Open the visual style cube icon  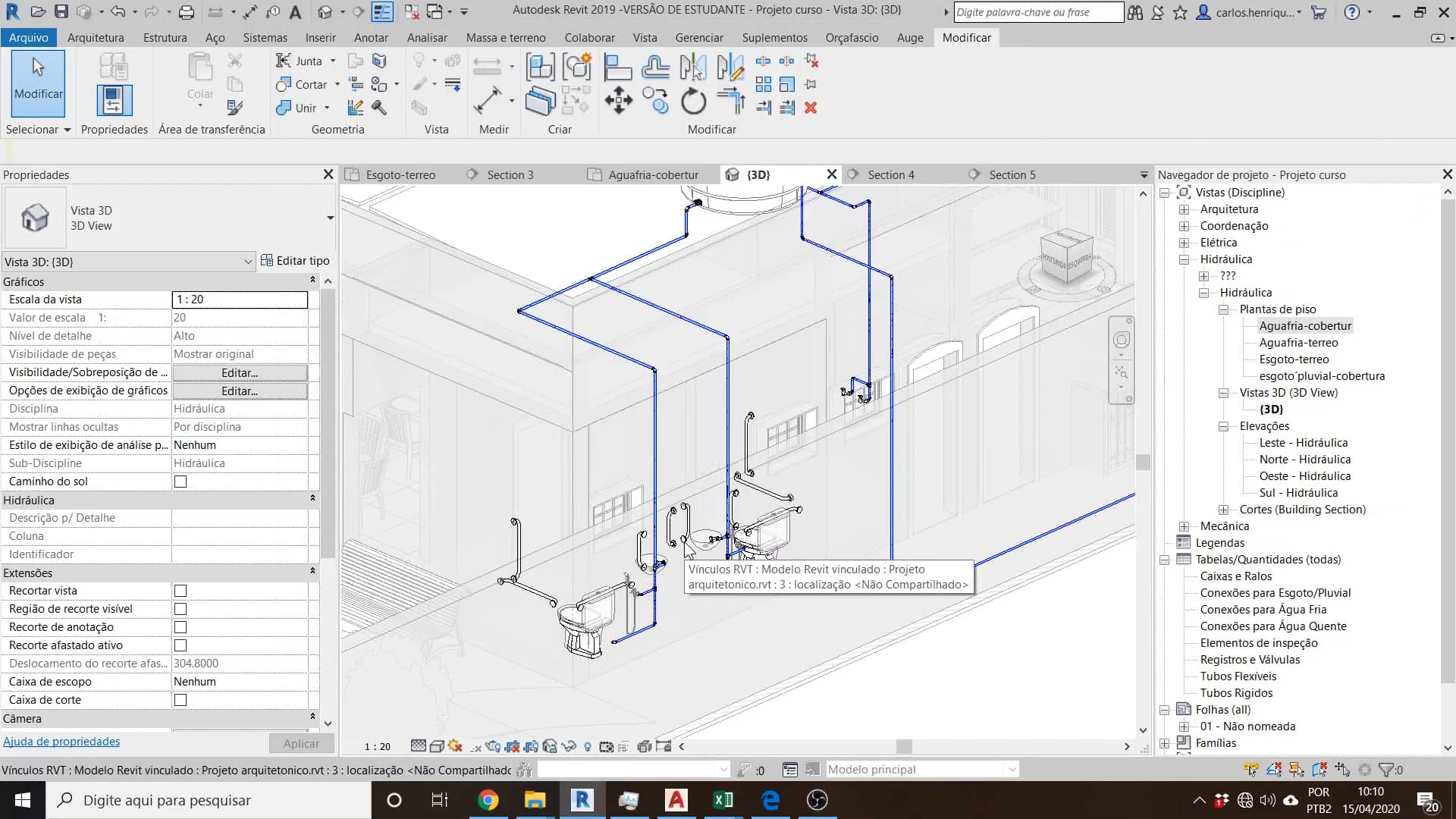click(436, 746)
